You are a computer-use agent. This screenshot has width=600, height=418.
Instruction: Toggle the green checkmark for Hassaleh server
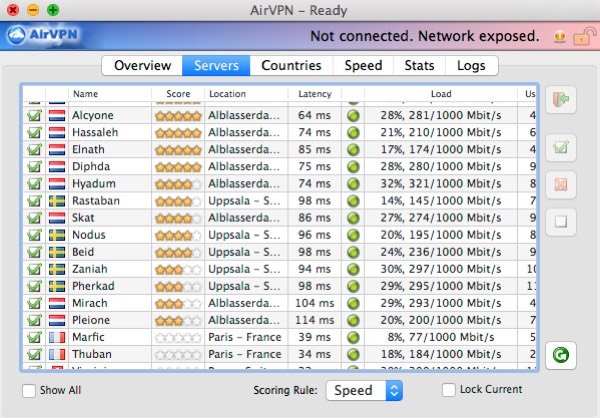pos(34,133)
